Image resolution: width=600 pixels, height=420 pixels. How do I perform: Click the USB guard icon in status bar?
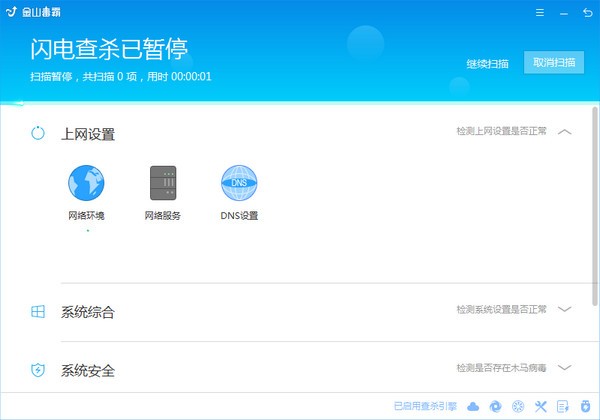tap(585, 406)
